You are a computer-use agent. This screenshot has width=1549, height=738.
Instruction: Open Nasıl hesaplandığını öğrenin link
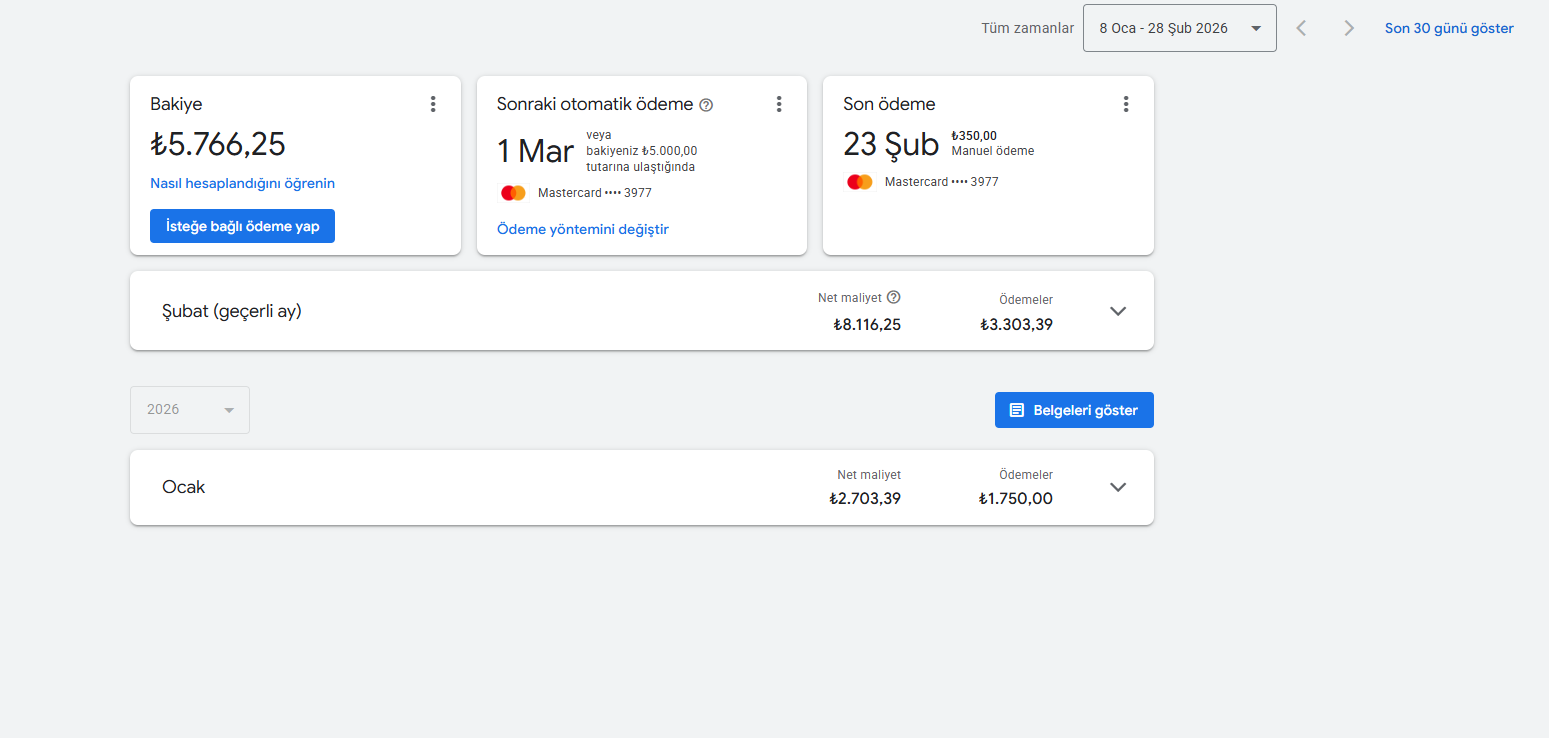(242, 183)
